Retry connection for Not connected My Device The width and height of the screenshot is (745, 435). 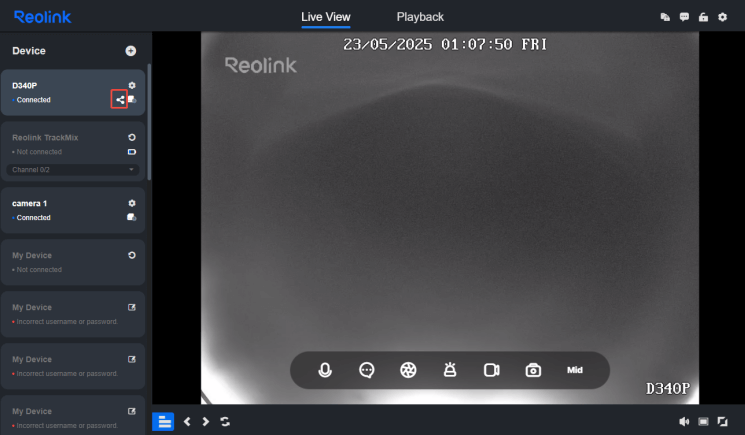coord(132,255)
